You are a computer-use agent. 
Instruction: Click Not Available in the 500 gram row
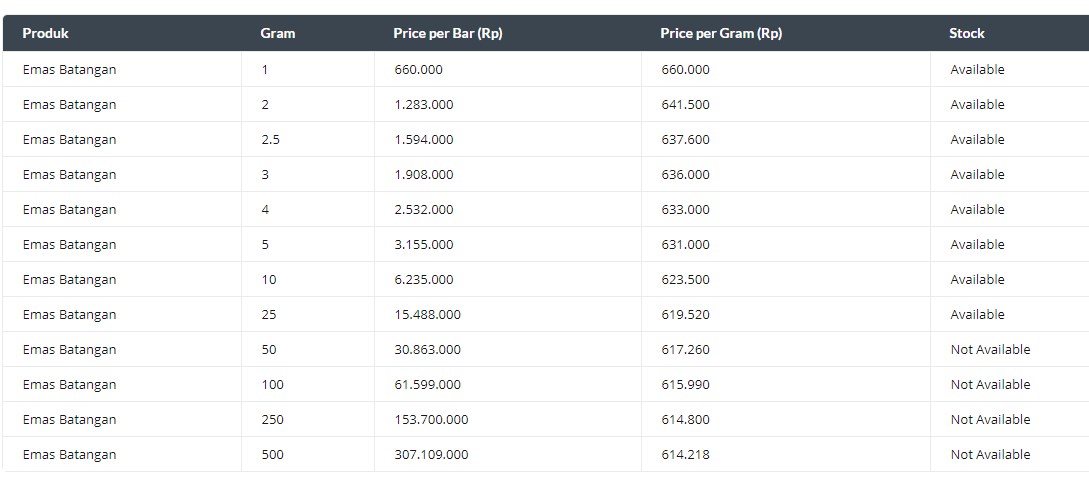990,455
